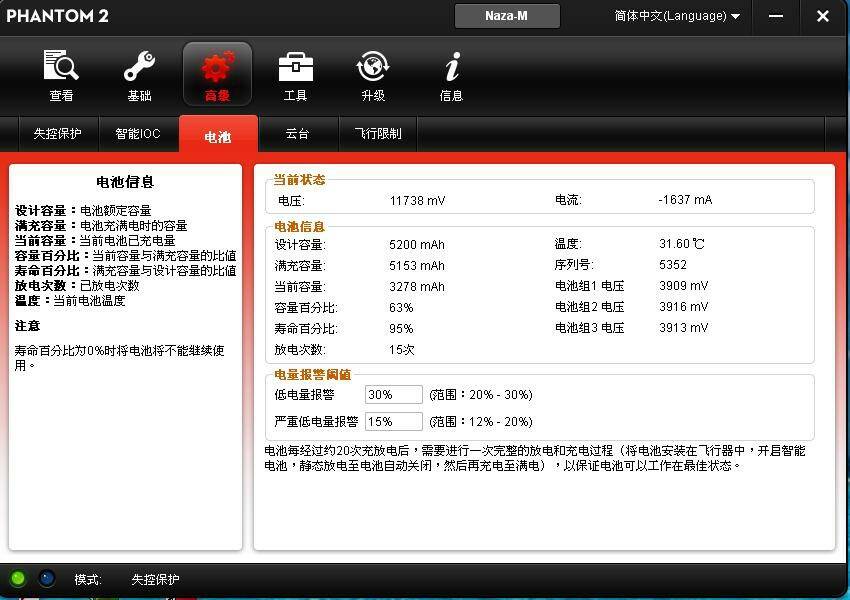Select the 电池 tab
This screenshot has width=850, height=600.
point(218,135)
